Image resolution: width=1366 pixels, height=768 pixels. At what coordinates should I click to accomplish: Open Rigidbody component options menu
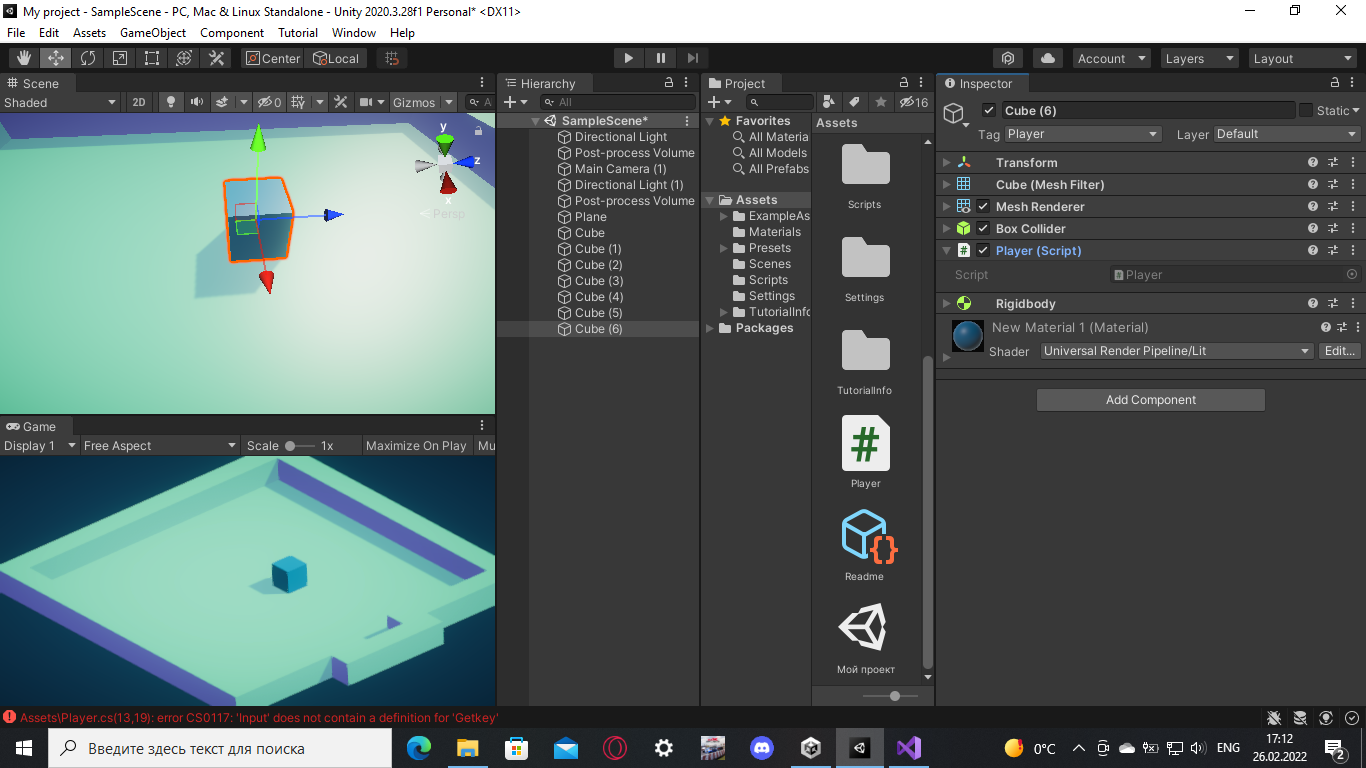(x=1353, y=303)
